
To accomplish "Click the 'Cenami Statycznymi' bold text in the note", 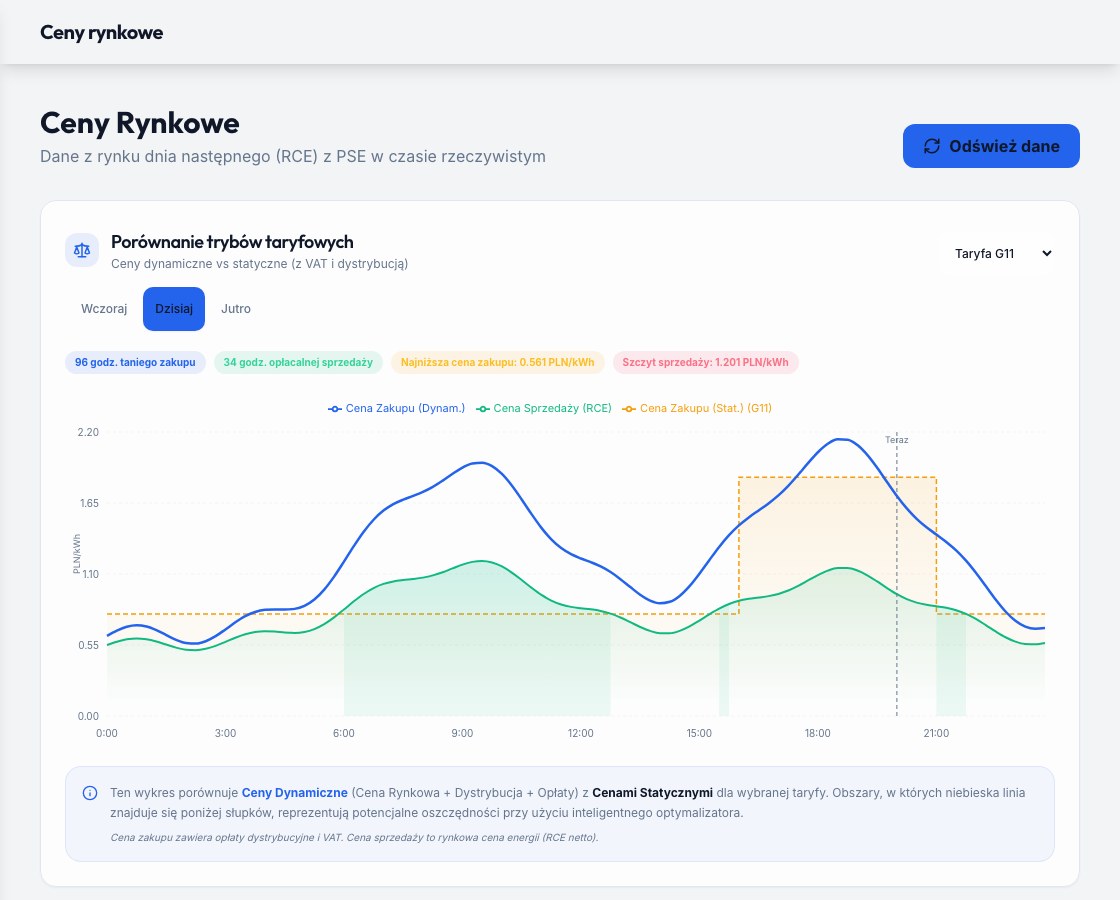I will [x=652, y=793].
